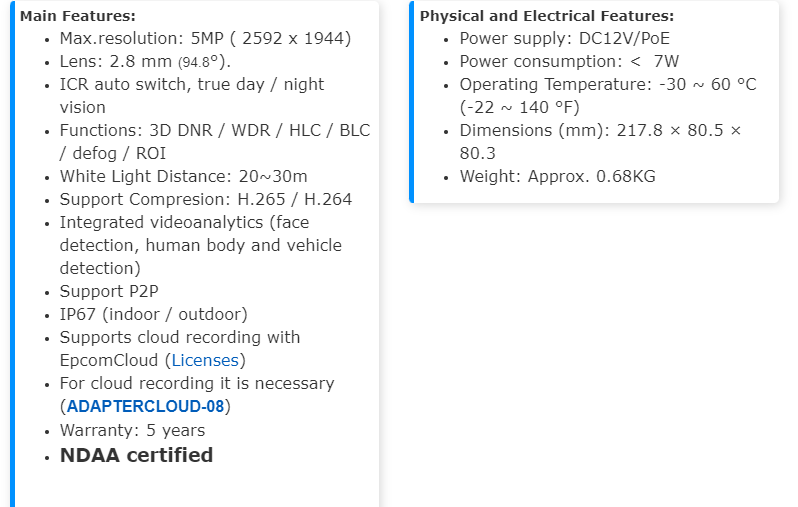The width and height of the screenshot is (798, 507).
Task: Click the Warranty 5 years text
Action: click(x=132, y=430)
